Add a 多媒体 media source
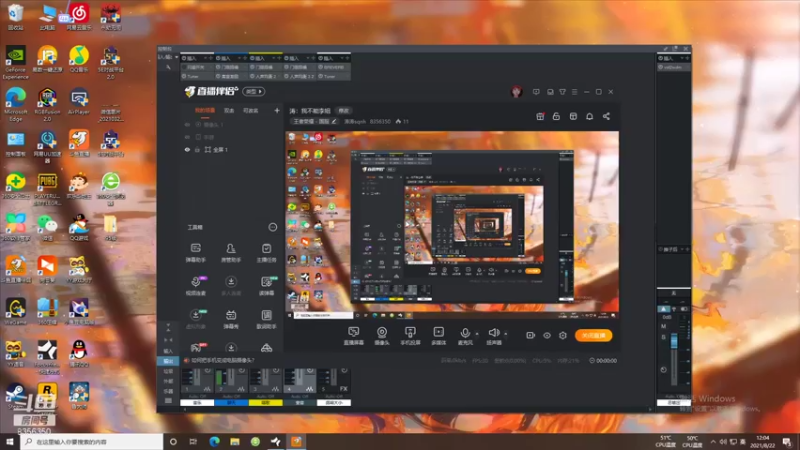The width and height of the screenshot is (800, 450). tap(438, 336)
